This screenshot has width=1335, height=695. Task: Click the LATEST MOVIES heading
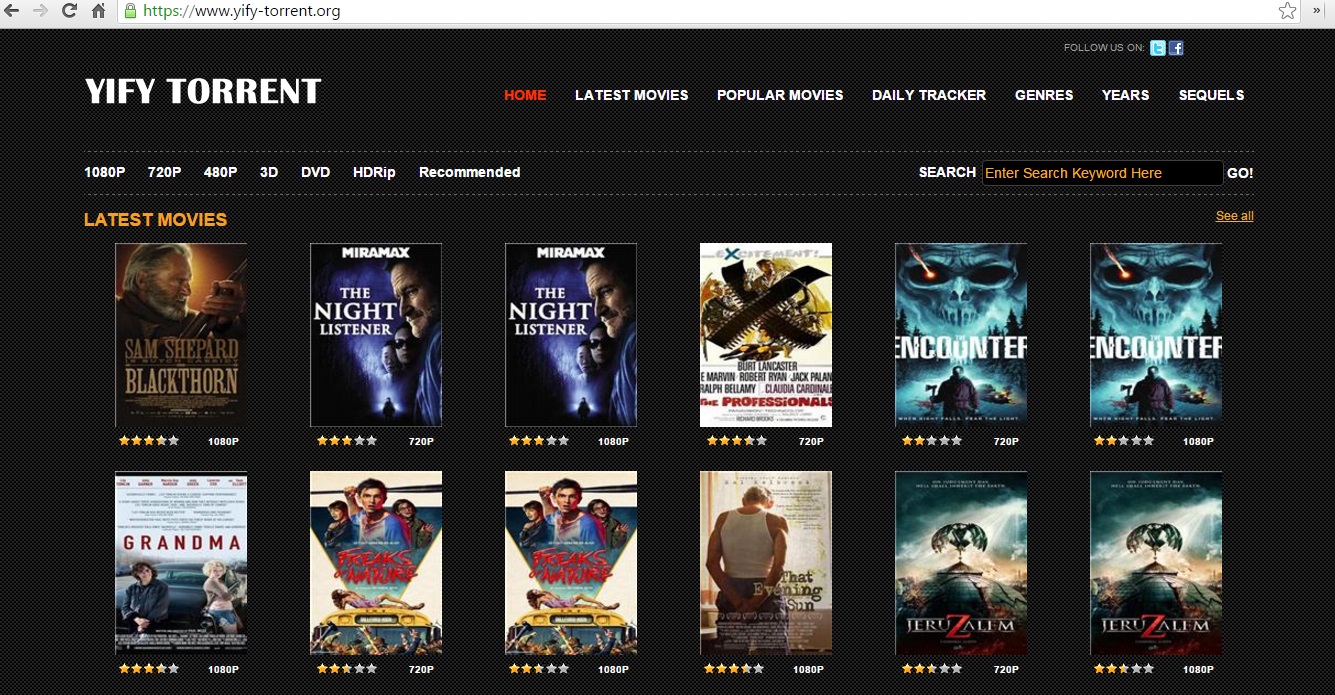pyautogui.click(x=156, y=220)
